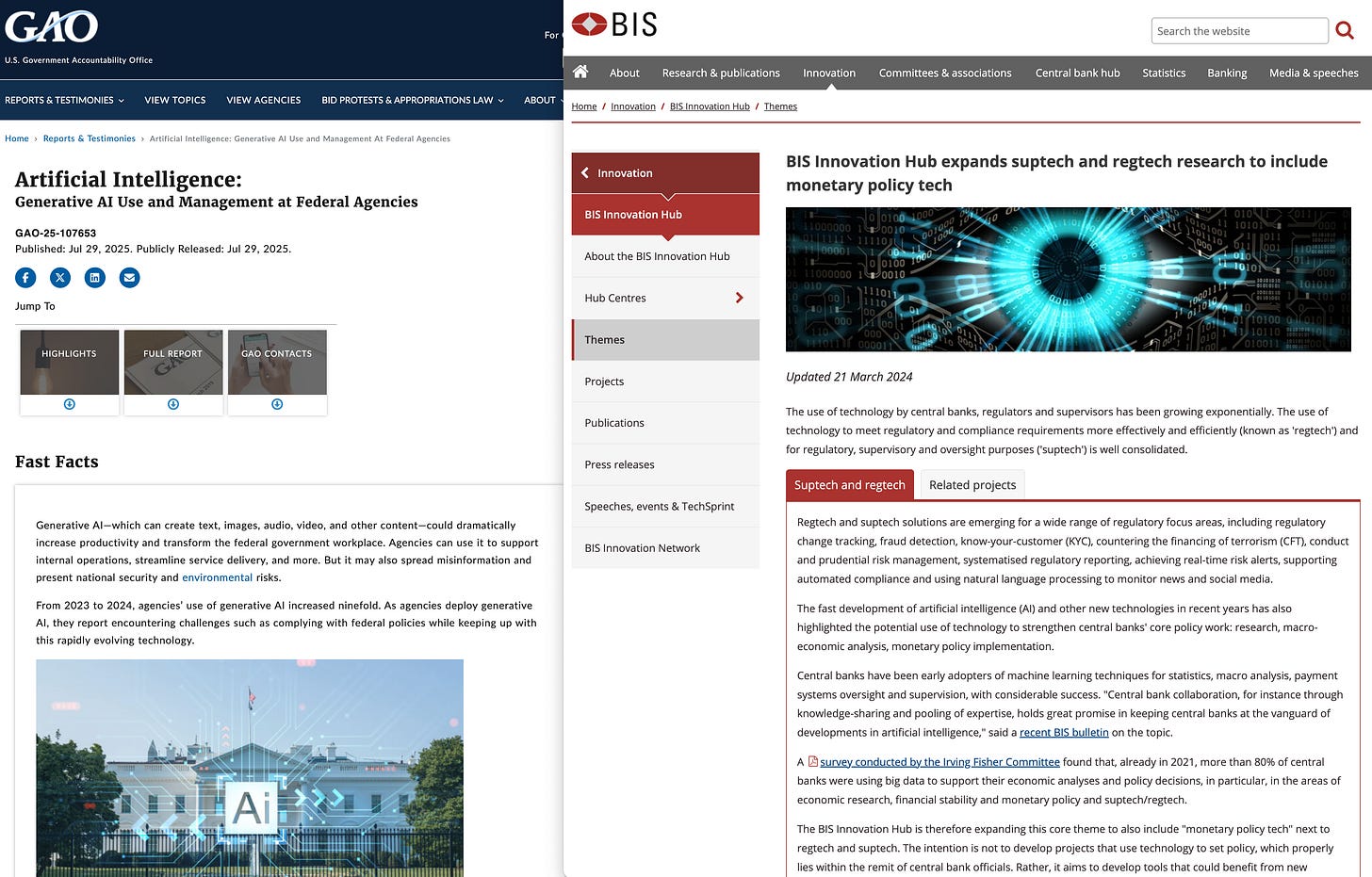This screenshot has height=877, width=1372.
Task: Share GAO report on X
Action: coord(60,277)
